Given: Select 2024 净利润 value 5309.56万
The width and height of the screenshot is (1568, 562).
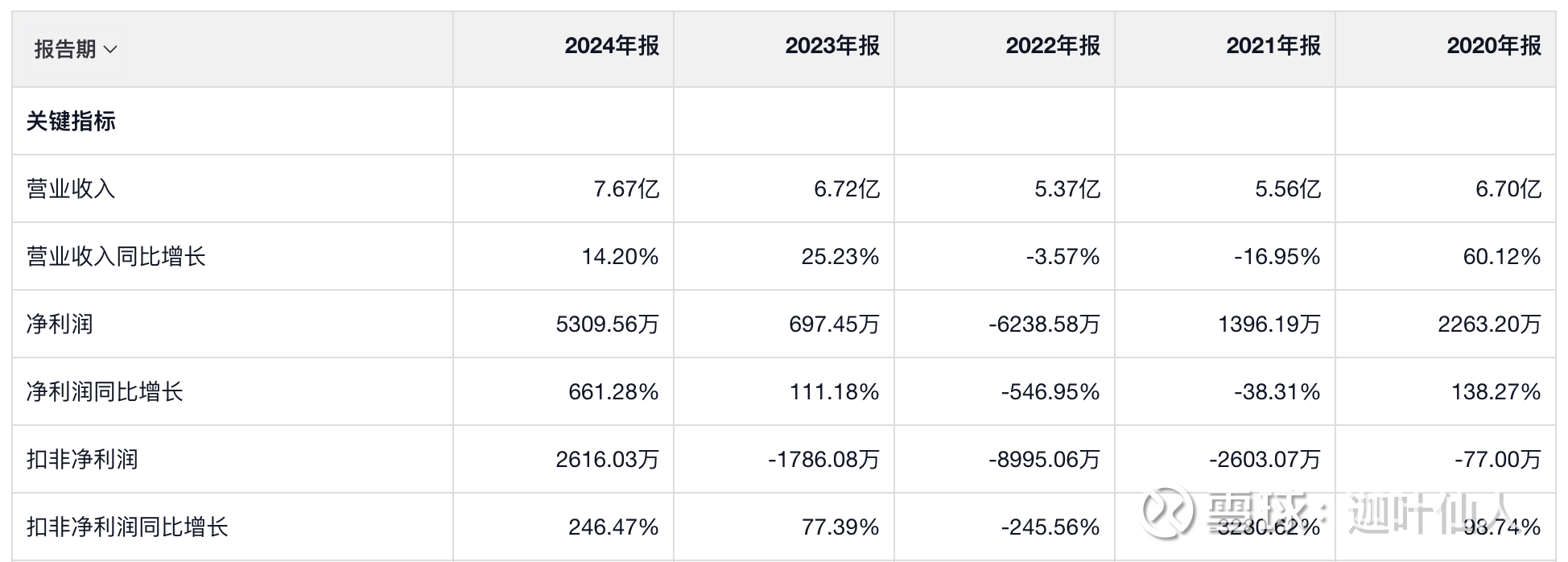Looking at the screenshot, I should click(x=607, y=324).
